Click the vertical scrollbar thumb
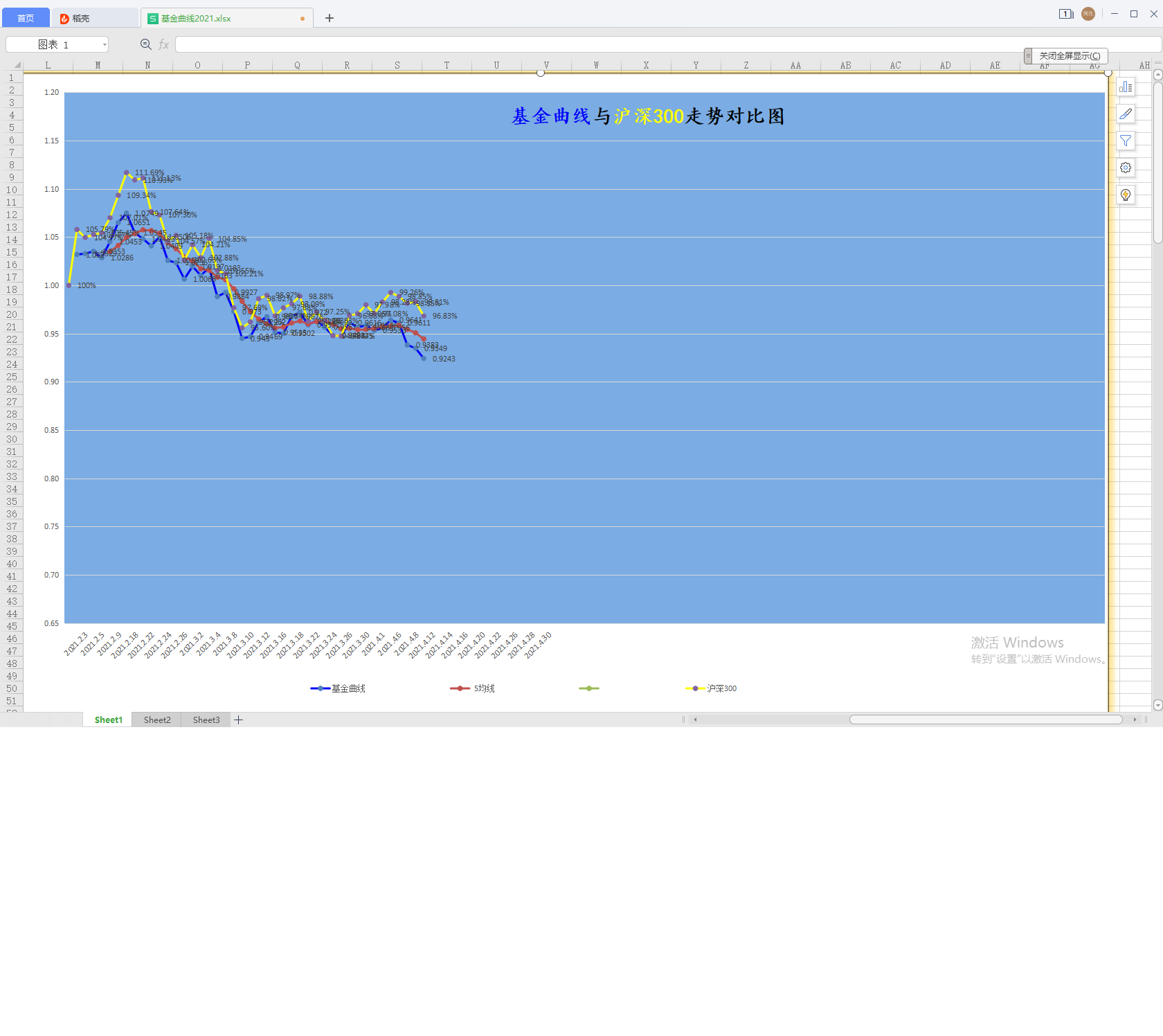This screenshot has height=1036, width=1163. point(1157,163)
